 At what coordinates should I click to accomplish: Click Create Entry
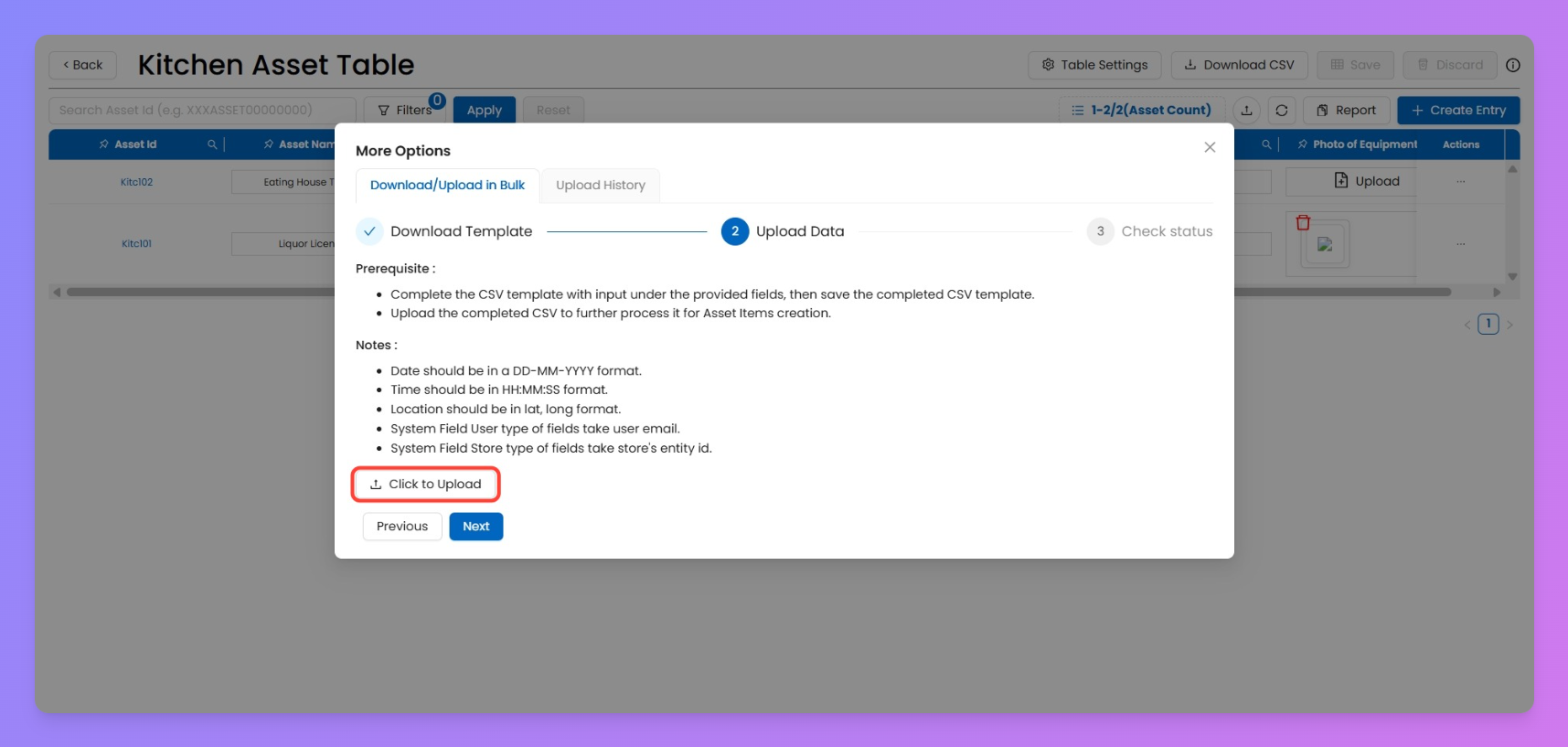1458,110
